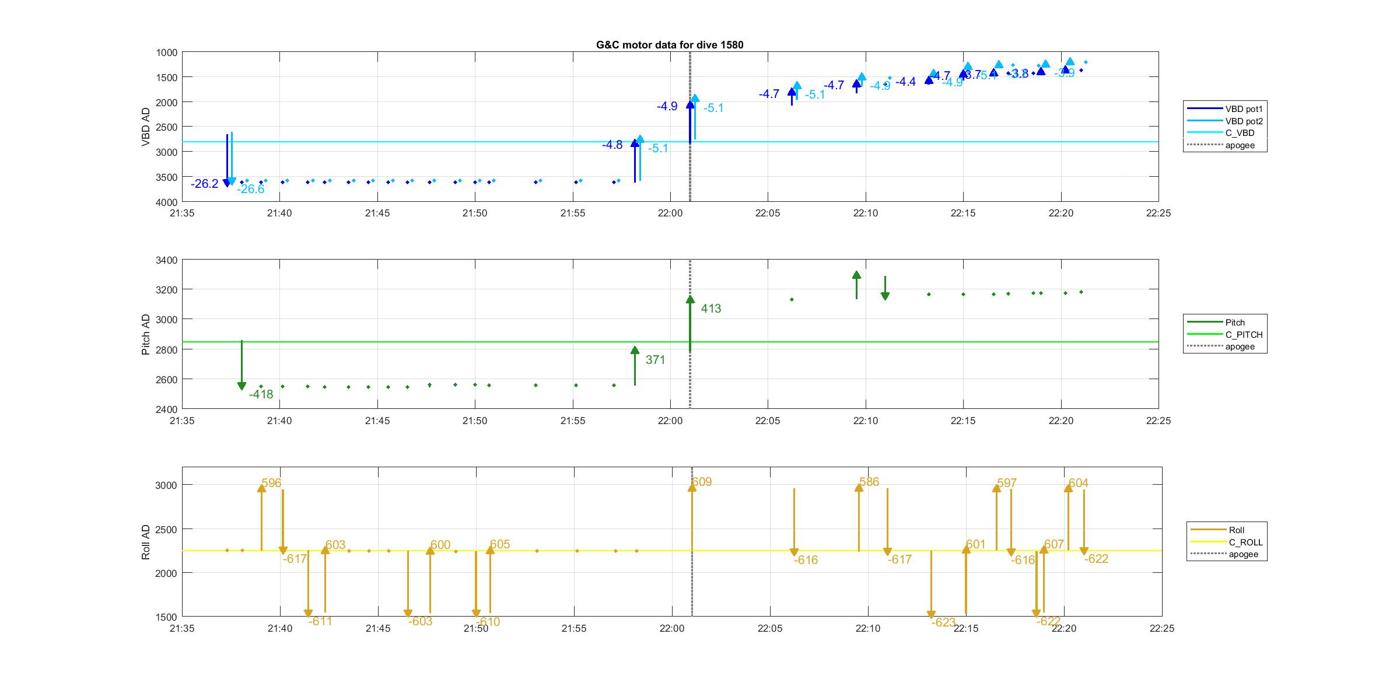
Task: Click the "-418" pitch data label
Action: click(261, 395)
